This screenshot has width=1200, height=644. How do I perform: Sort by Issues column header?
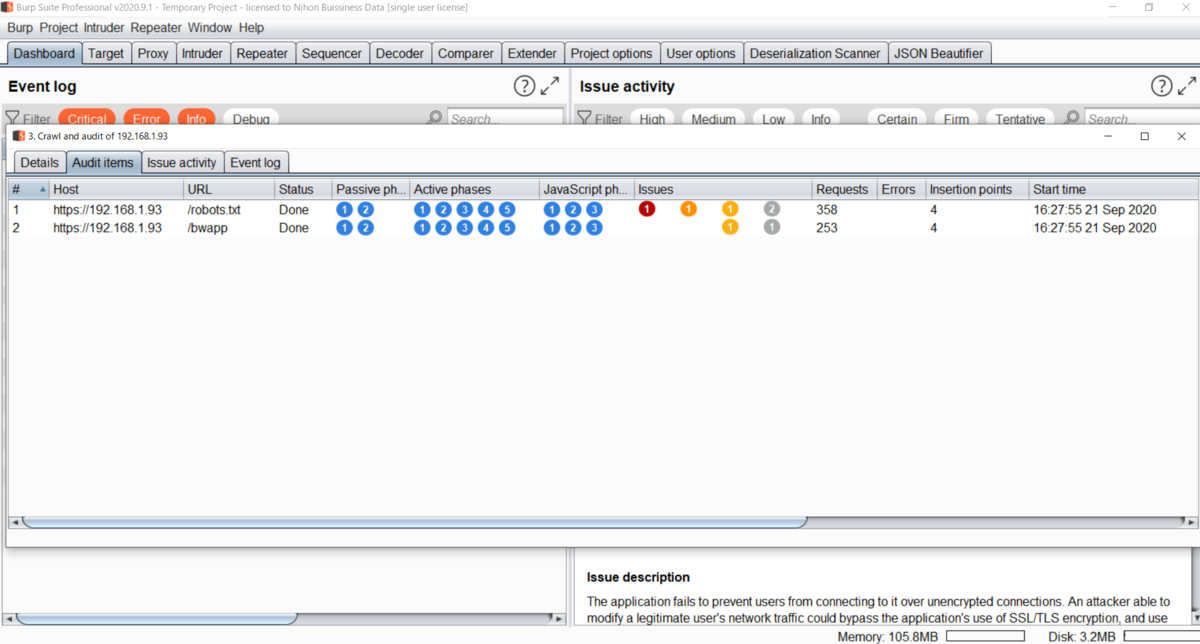[x=723, y=189]
